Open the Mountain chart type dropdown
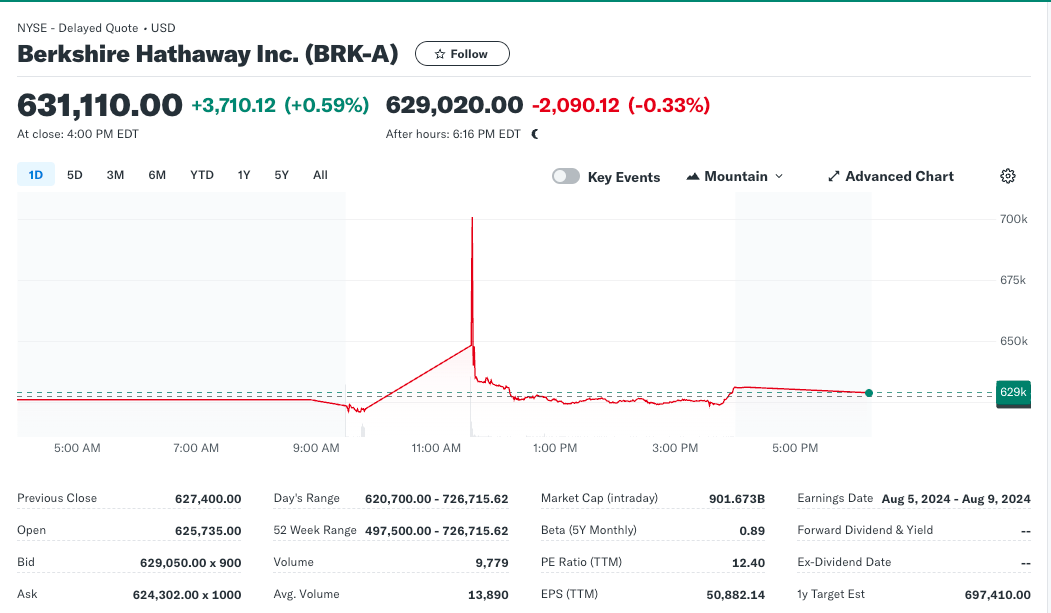Image resolution: width=1051 pixels, height=613 pixels. point(735,176)
